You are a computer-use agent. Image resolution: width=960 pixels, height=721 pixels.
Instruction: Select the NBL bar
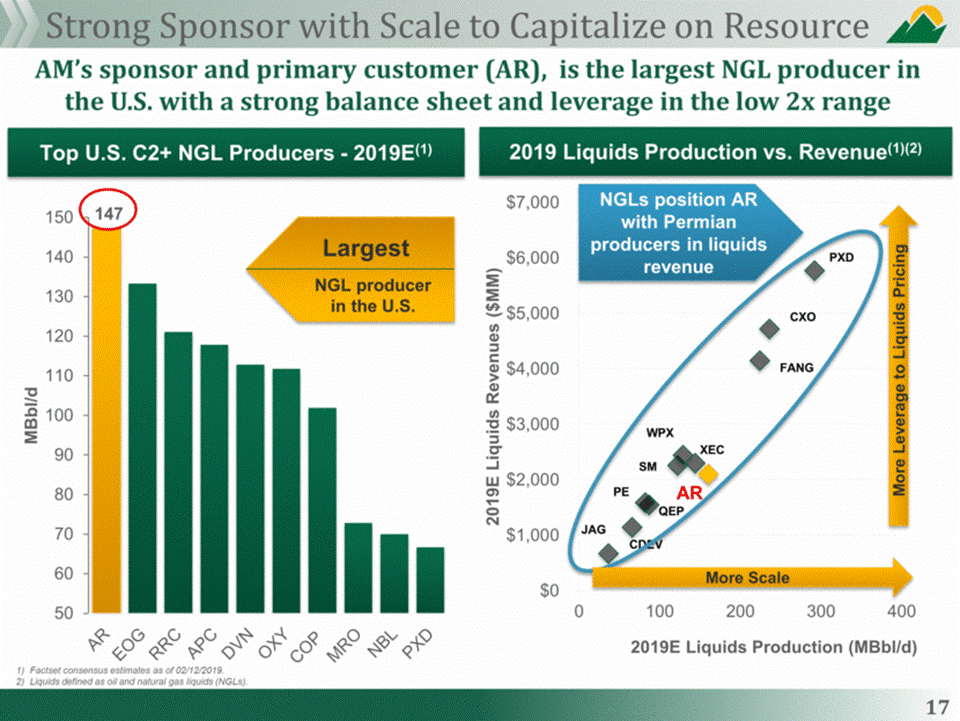click(394, 573)
